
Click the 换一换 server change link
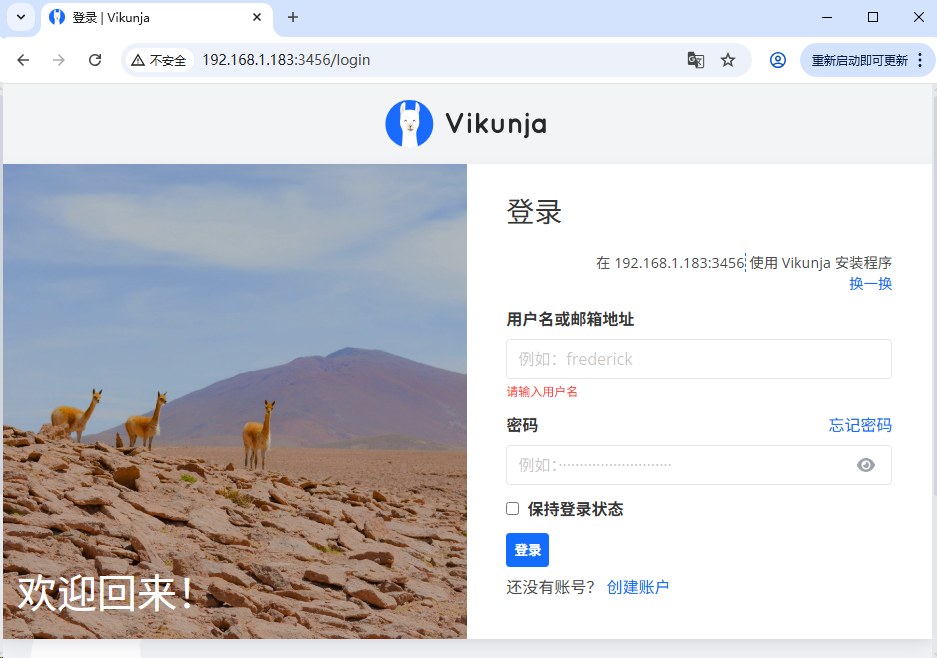871,283
